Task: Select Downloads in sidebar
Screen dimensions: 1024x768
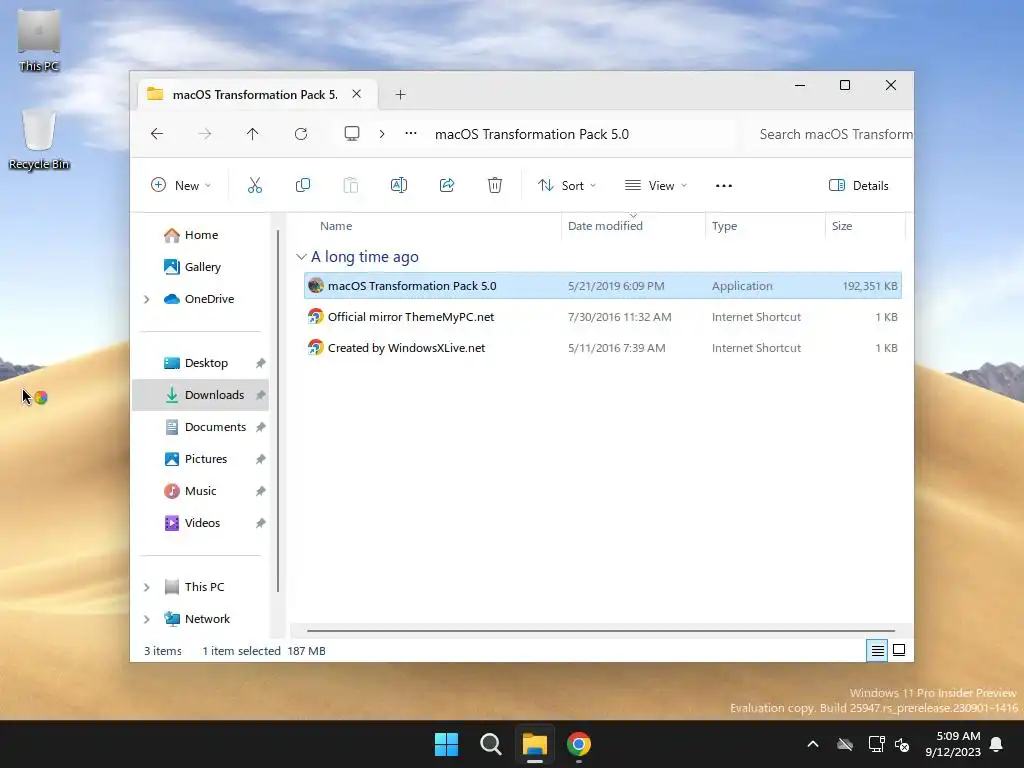Action: (x=200, y=395)
